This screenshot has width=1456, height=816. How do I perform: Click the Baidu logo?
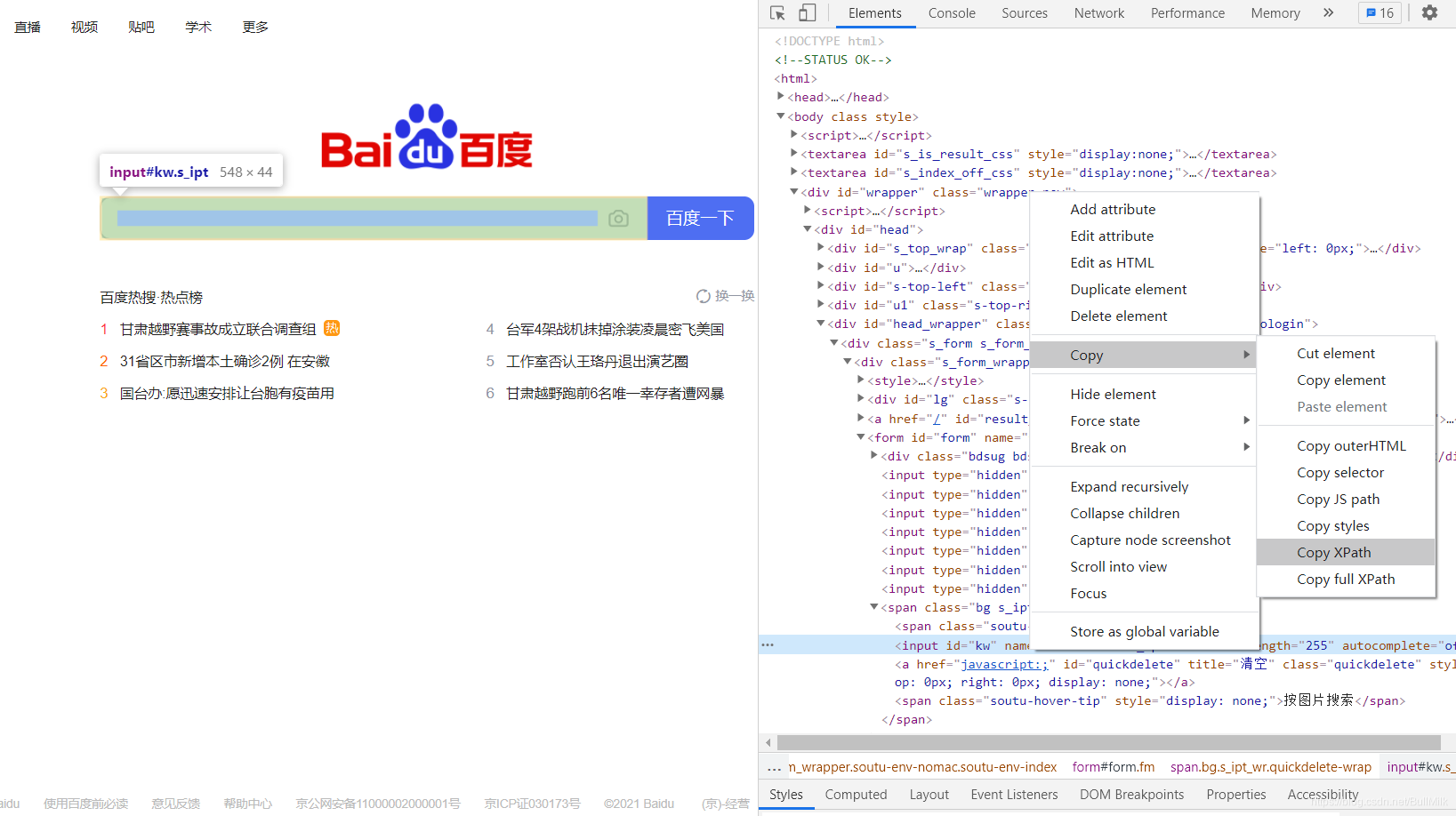[427, 137]
